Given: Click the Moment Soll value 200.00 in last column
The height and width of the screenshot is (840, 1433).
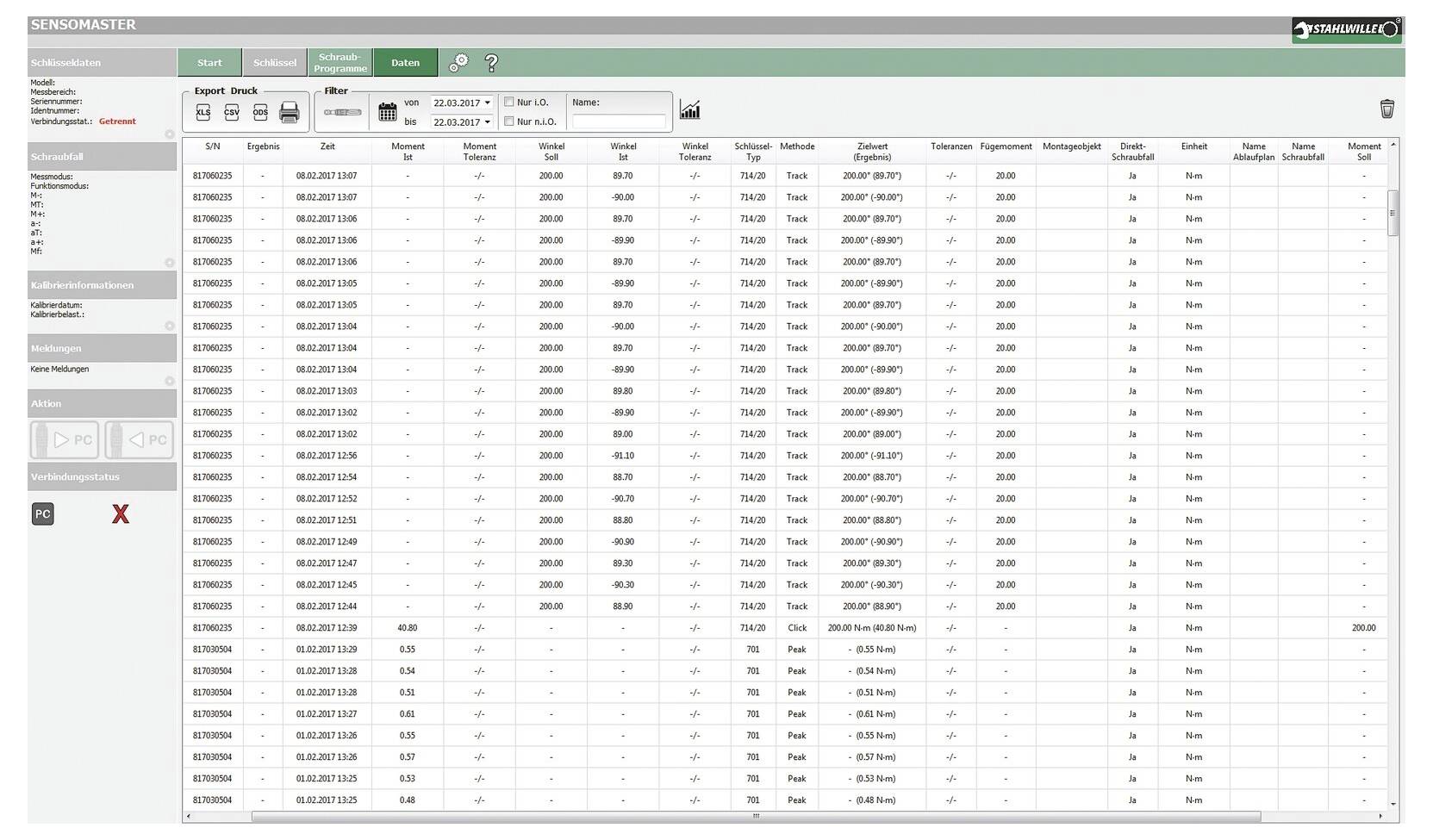Looking at the screenshot, I should point(1363,628).
